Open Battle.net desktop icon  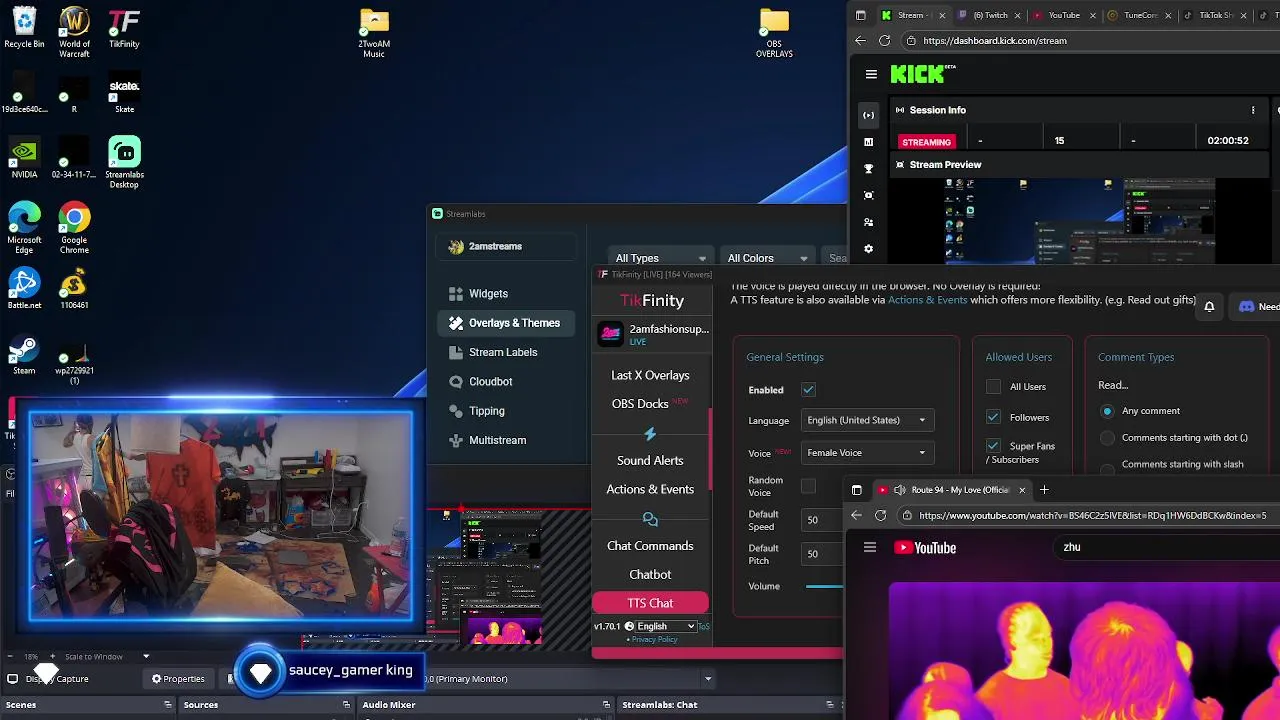pyautogui.click(x=24, y=288)
